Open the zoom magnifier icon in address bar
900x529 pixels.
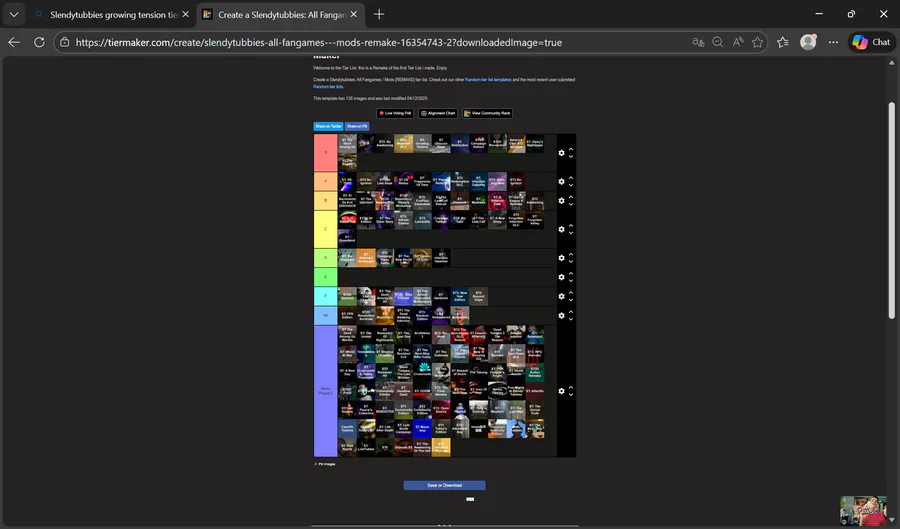pos(717,42)
